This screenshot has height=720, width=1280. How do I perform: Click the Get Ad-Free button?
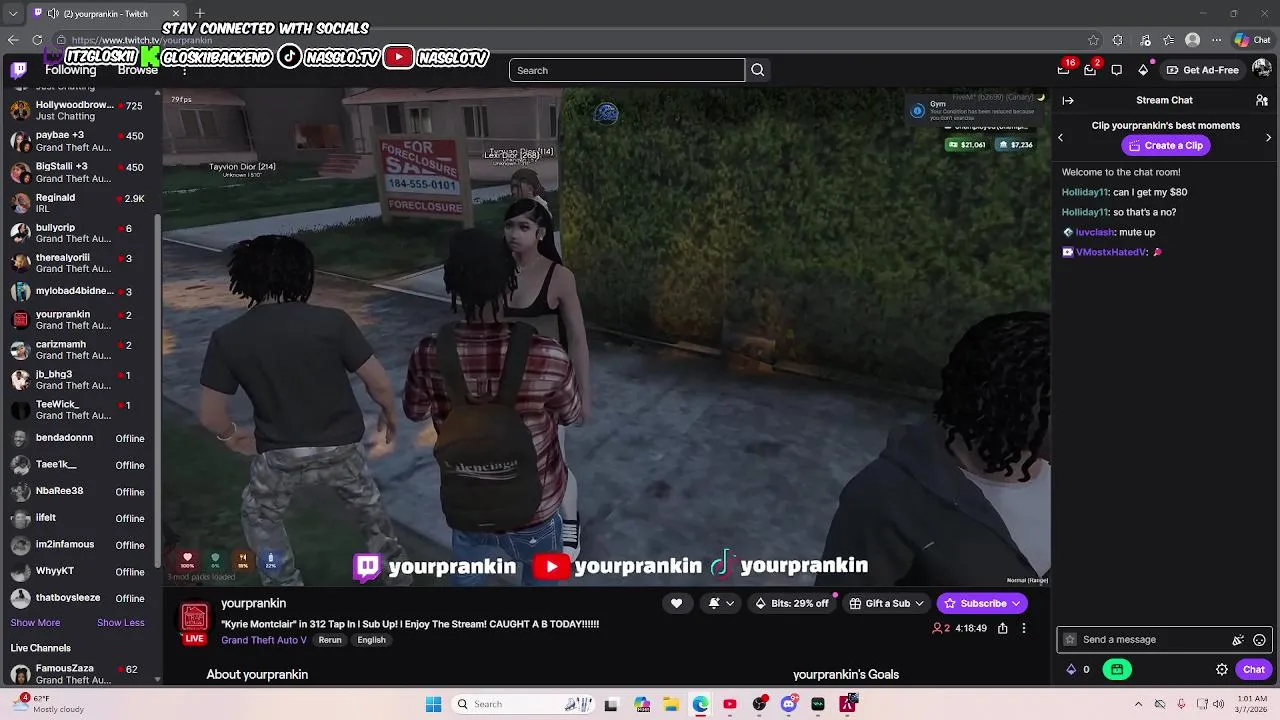click(x=1202, y=70)
